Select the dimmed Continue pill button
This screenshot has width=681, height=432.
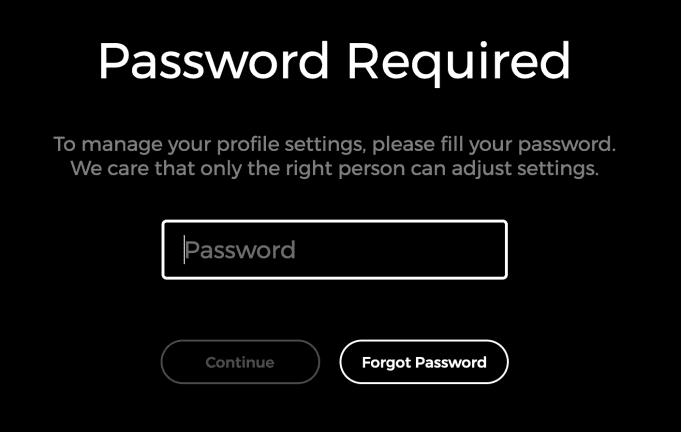tap(240, 362)
